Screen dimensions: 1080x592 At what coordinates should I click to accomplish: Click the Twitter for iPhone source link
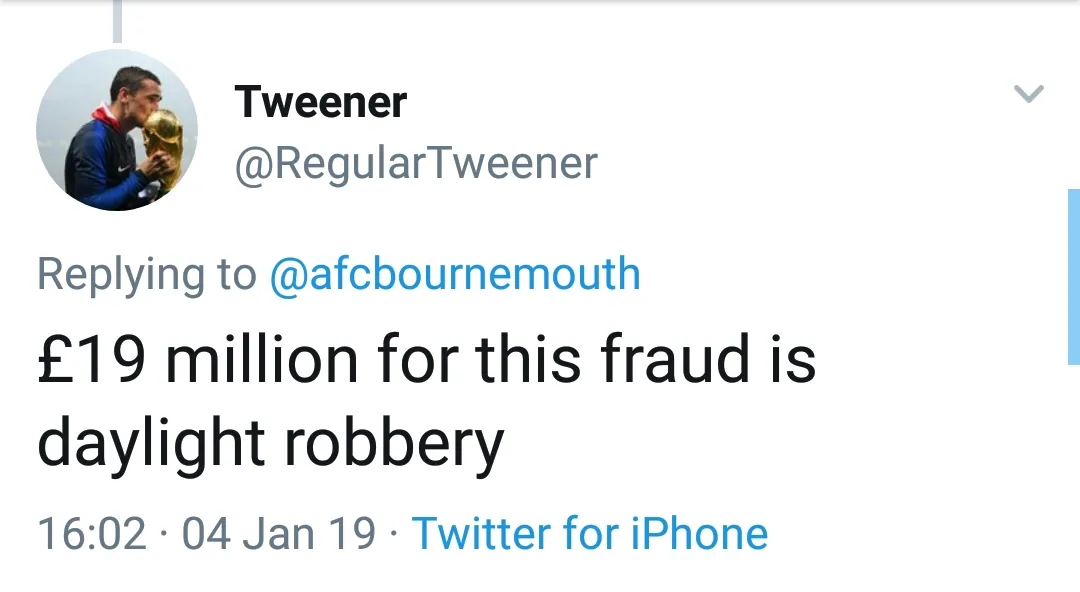point(589,533)
